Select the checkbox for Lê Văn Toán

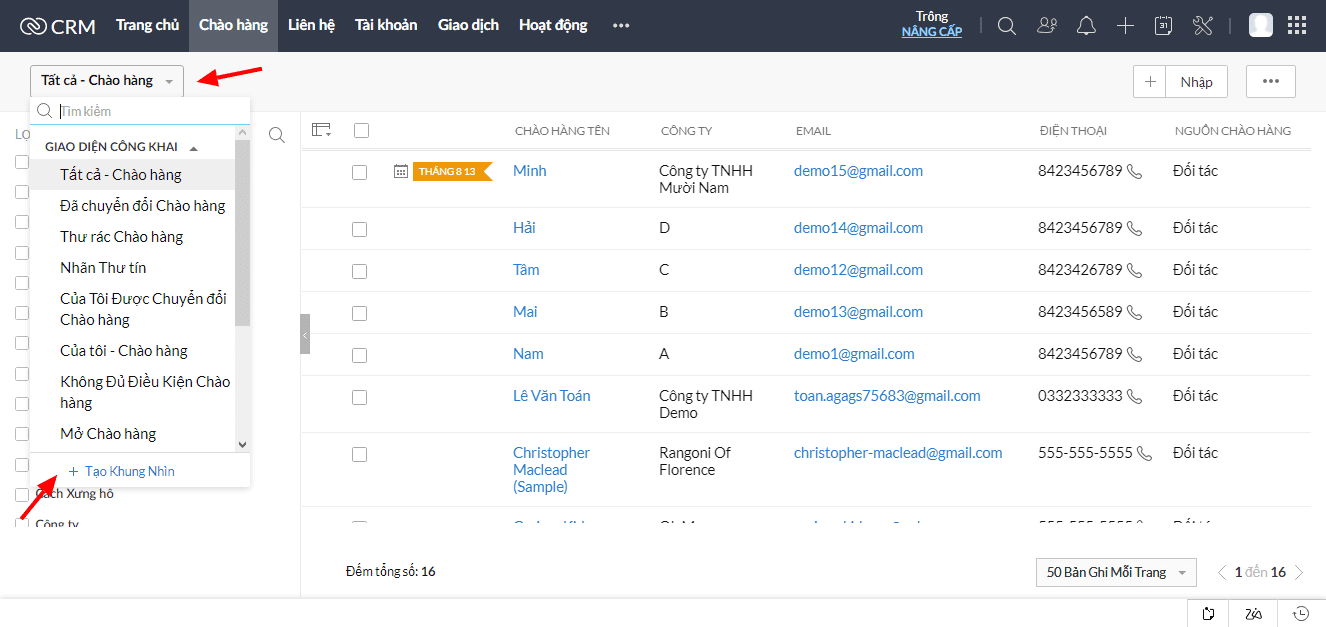[x=360, y=397]
